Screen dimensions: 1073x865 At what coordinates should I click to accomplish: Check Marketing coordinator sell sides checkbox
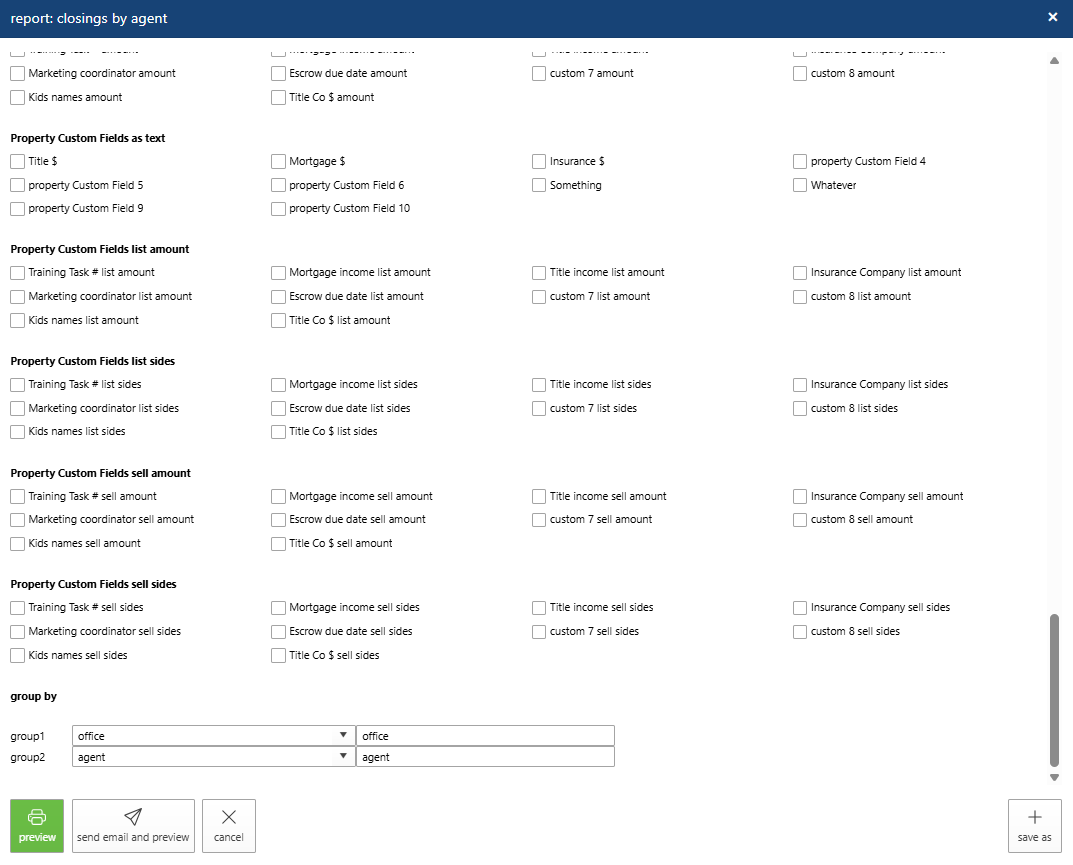click(18, 632)
